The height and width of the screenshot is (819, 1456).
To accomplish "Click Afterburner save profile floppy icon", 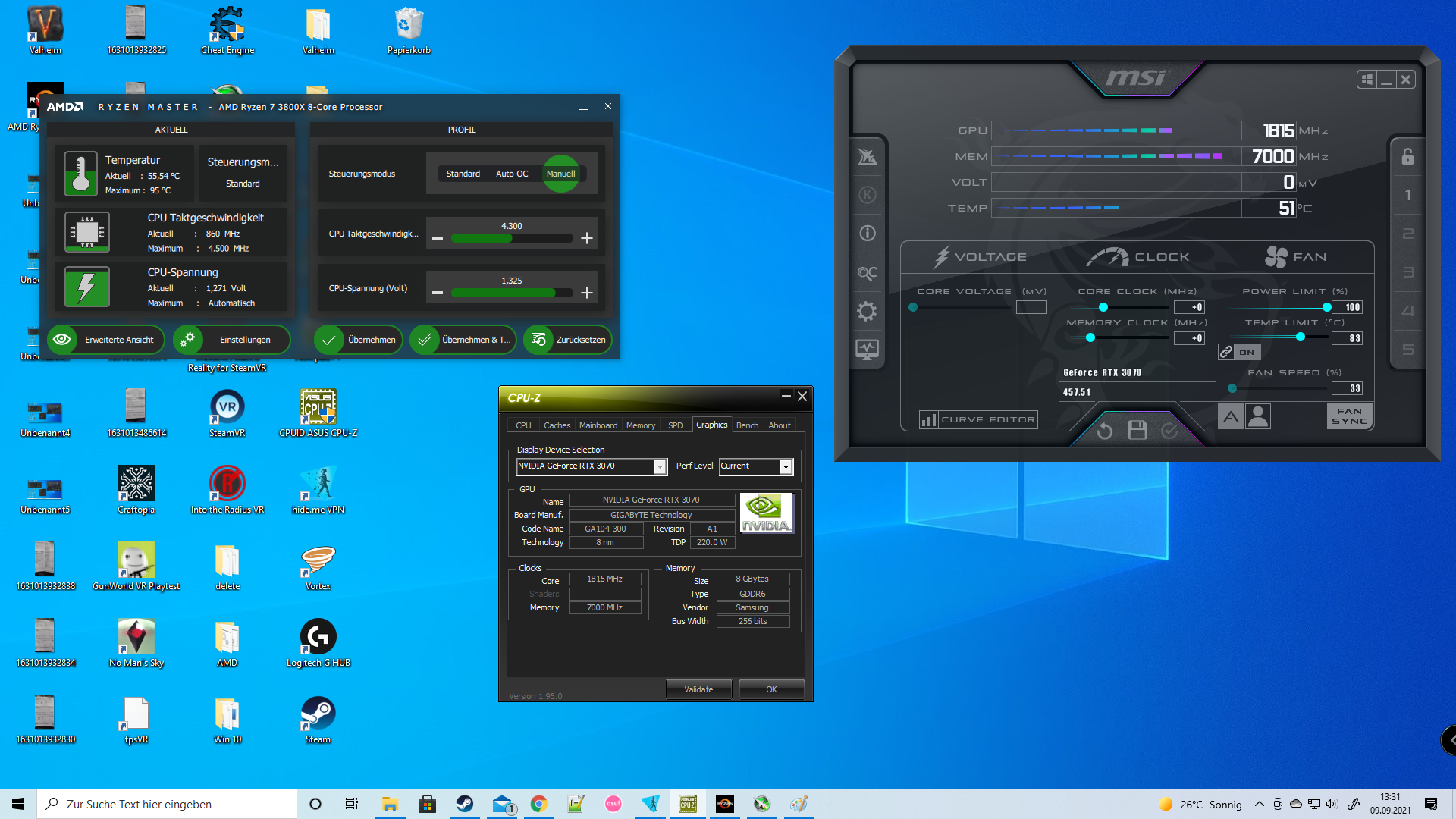I will [x=1137, y=431].
